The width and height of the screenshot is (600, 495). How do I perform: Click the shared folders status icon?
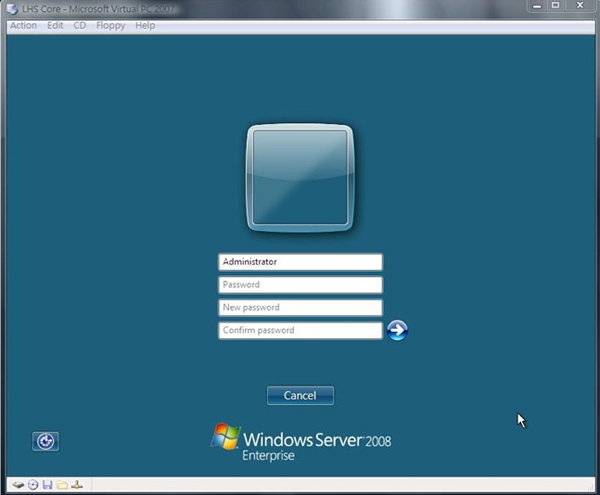(61, 485)
